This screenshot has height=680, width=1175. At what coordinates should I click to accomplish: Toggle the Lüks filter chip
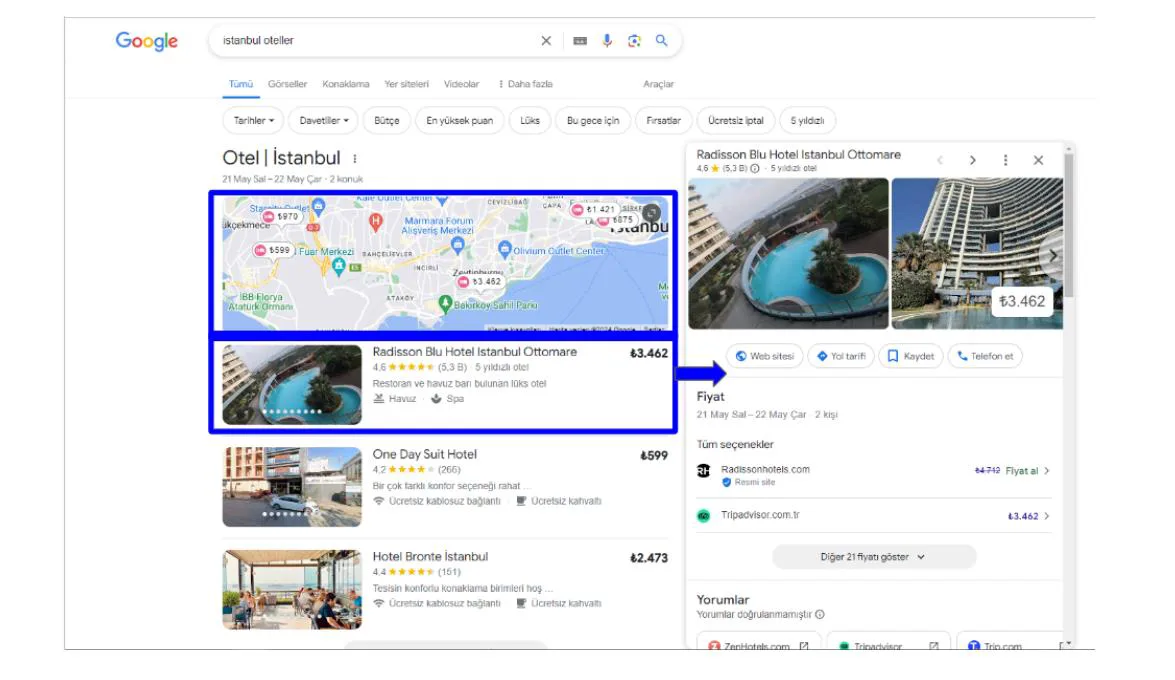coord(530,121)
